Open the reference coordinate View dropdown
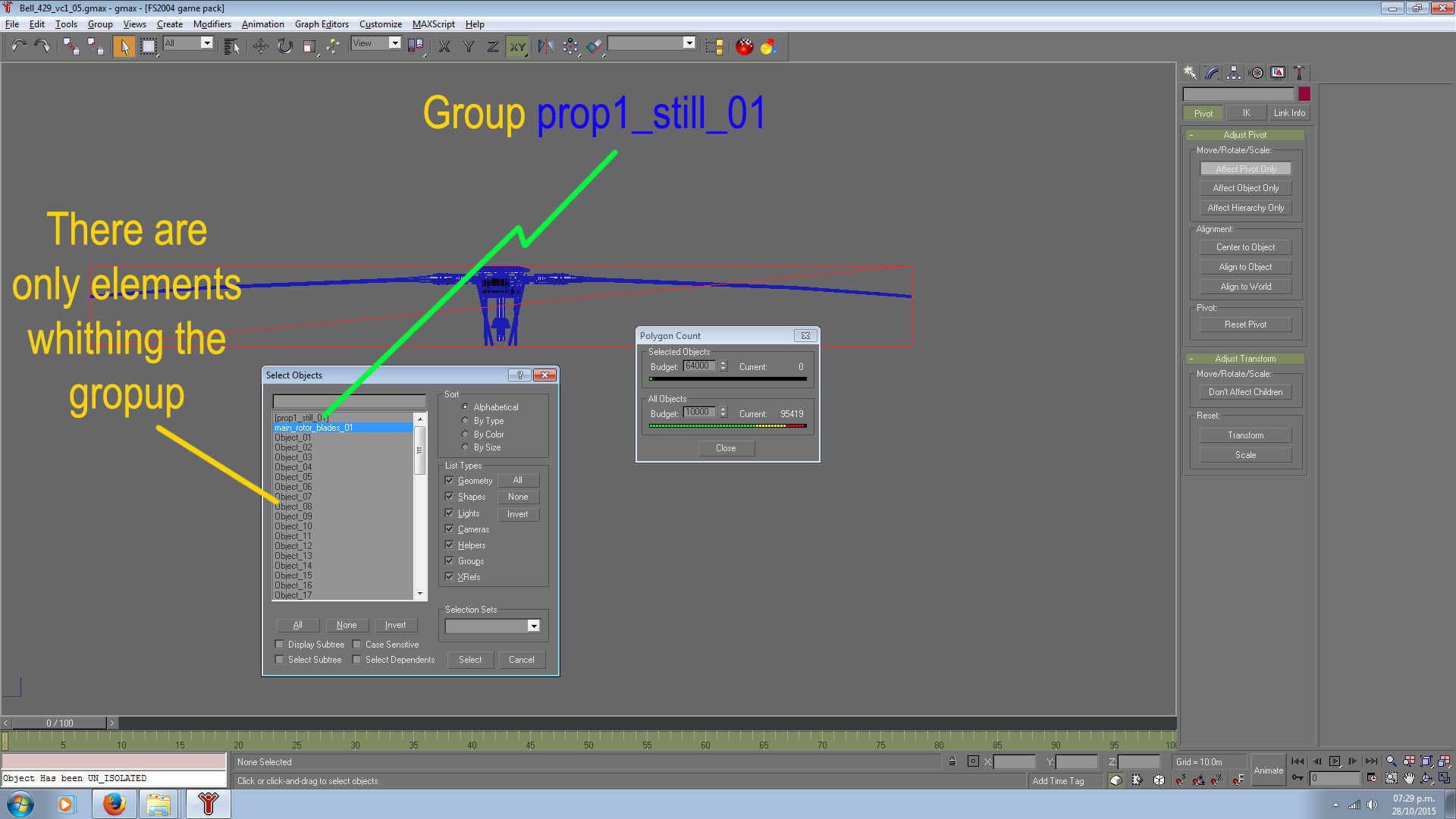 click(x=394, y=43)
